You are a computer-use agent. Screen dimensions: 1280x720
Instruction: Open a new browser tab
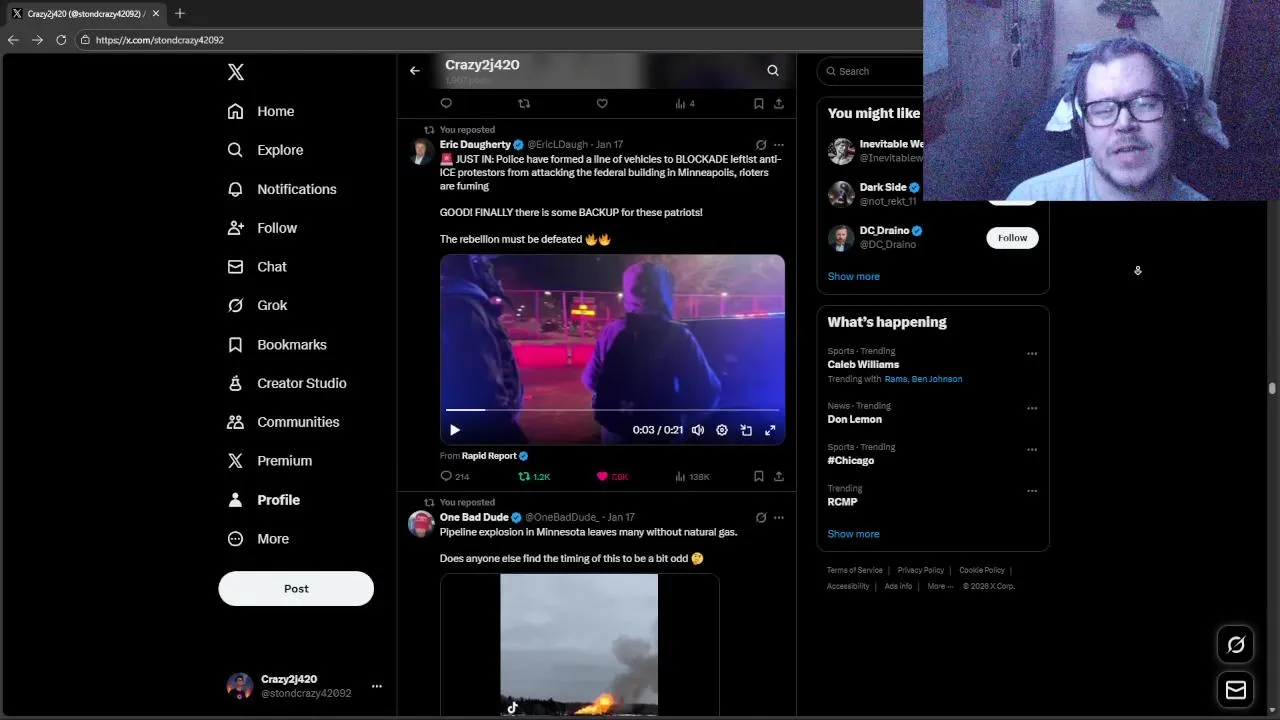[x=180, y=14]
